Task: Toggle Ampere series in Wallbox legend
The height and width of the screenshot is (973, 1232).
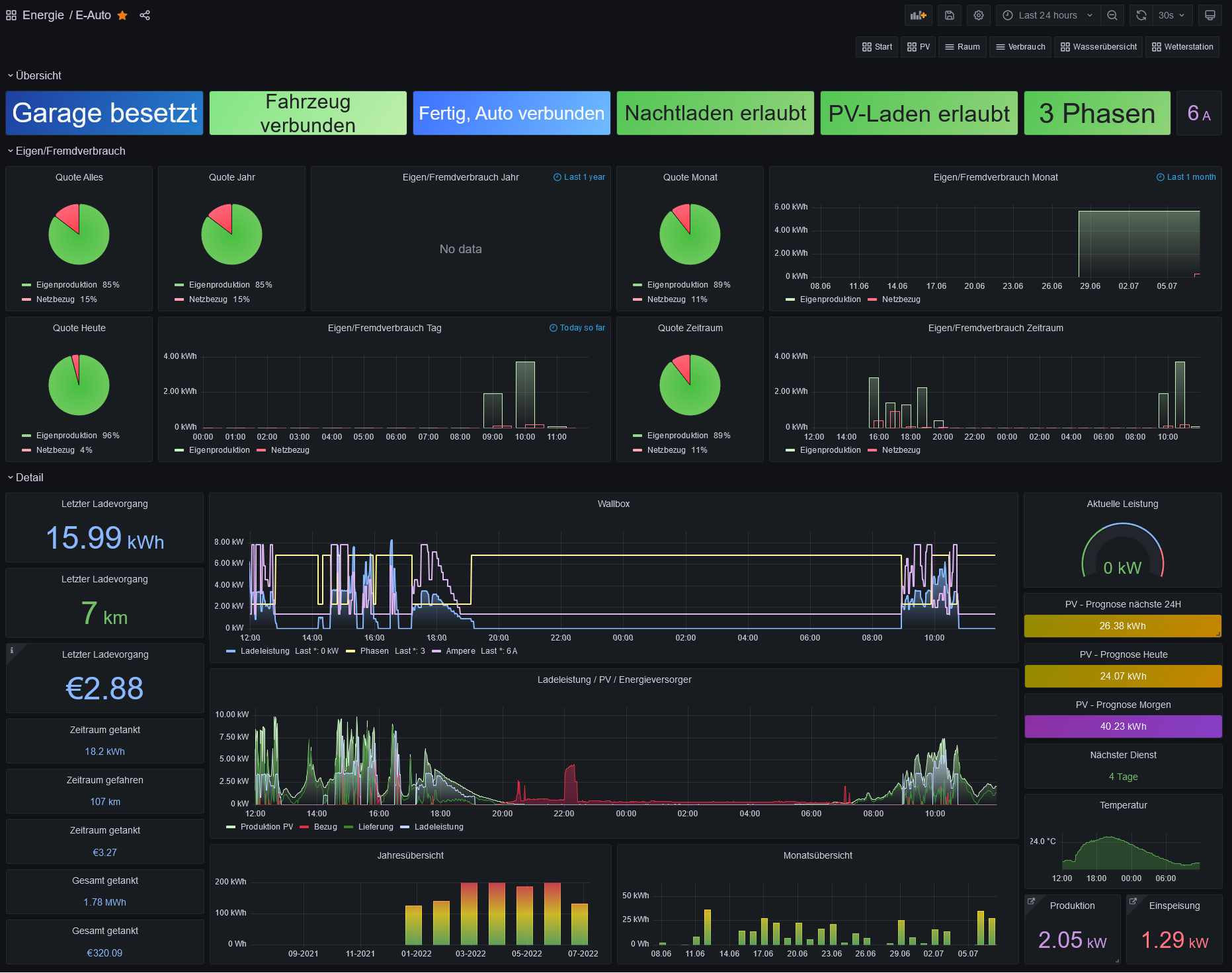Action: [x=460, y=651]
